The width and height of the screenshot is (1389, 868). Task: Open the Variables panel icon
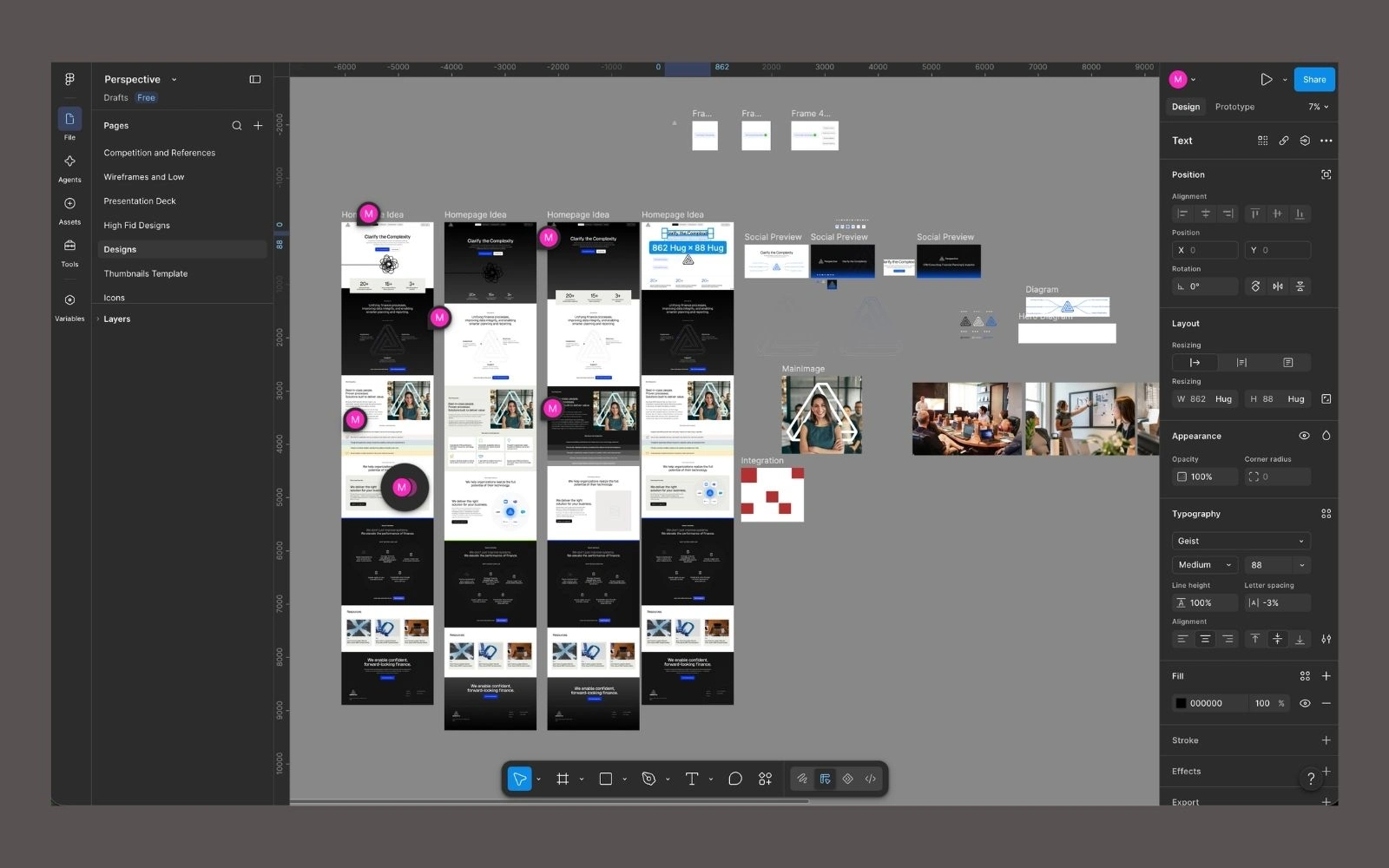click(69, 306)
